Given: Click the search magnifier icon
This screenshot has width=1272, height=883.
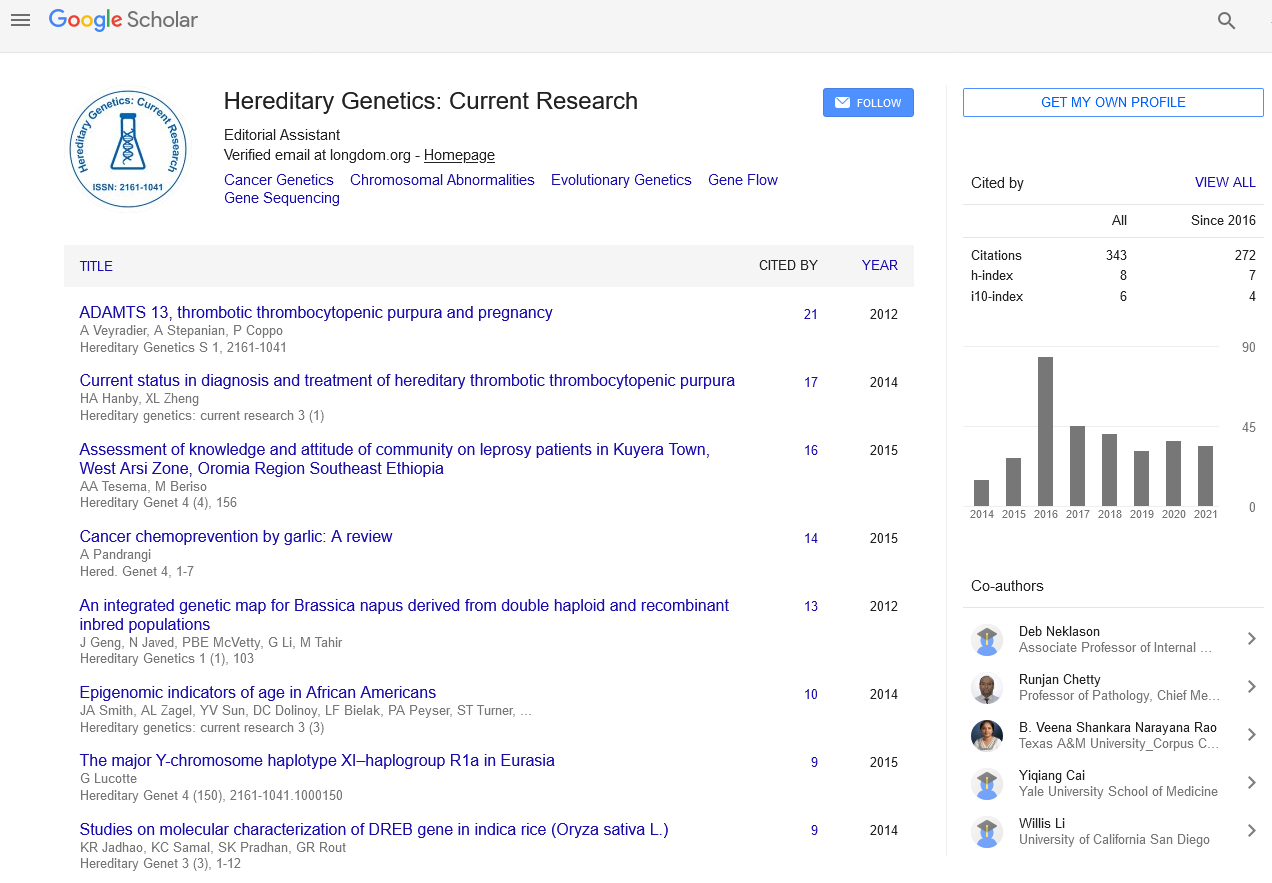Looking at the screenshot, I should coord(1226,20).
